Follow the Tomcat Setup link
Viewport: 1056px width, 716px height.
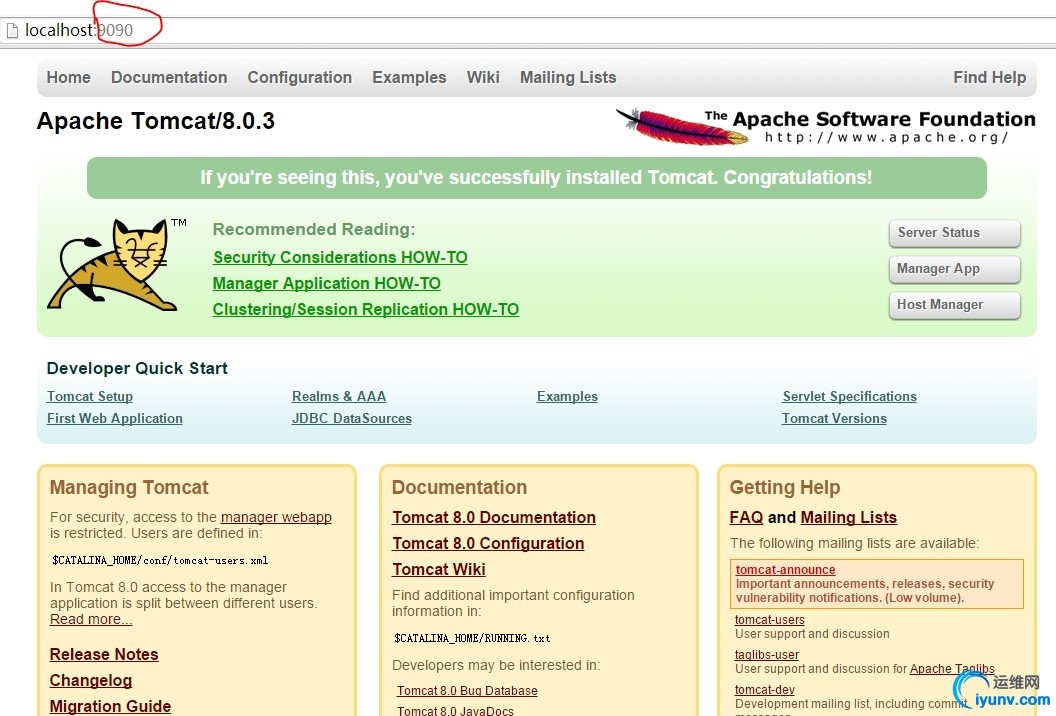point(90,397)
